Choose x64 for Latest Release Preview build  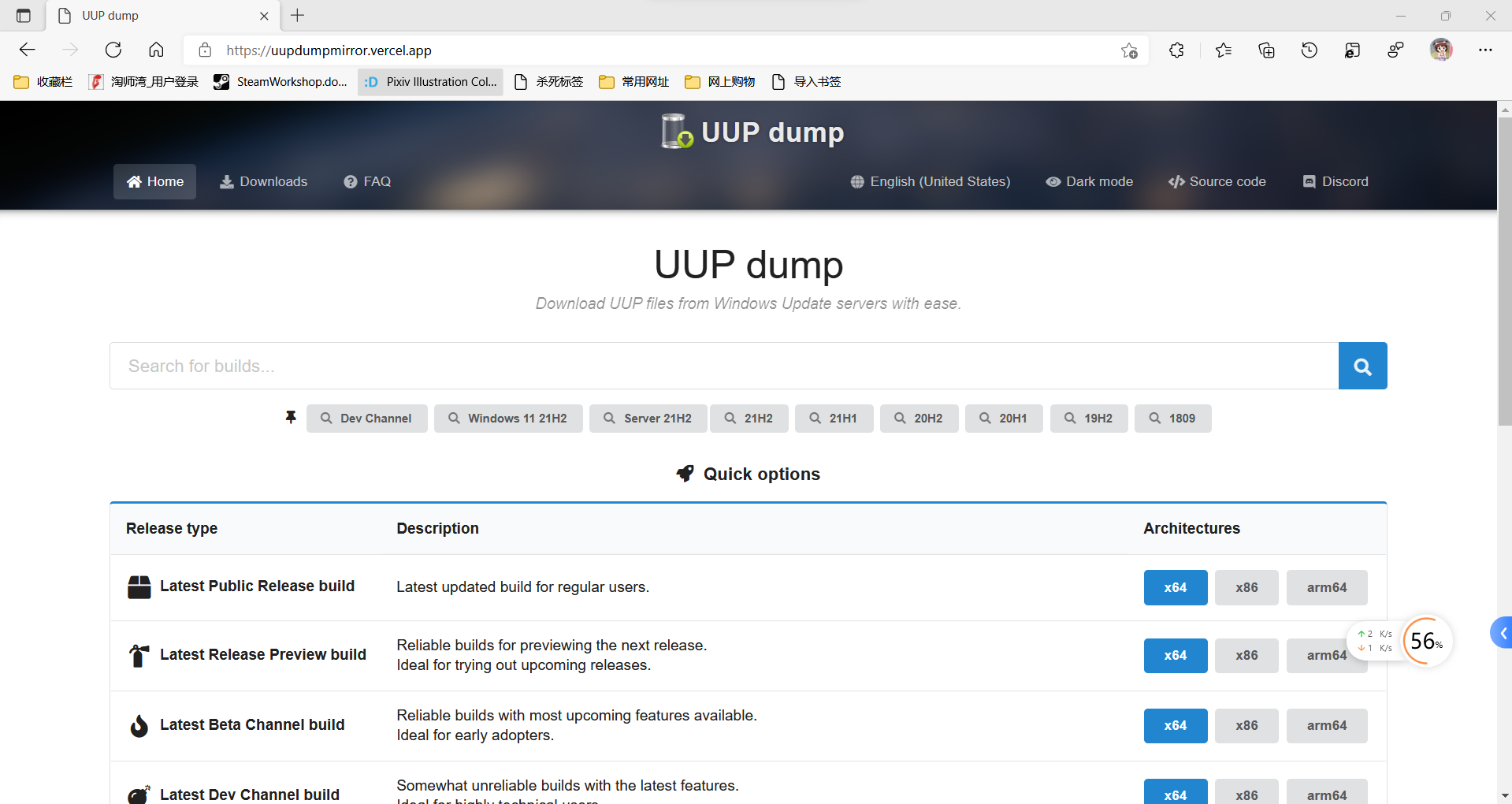coord(1176,656)
